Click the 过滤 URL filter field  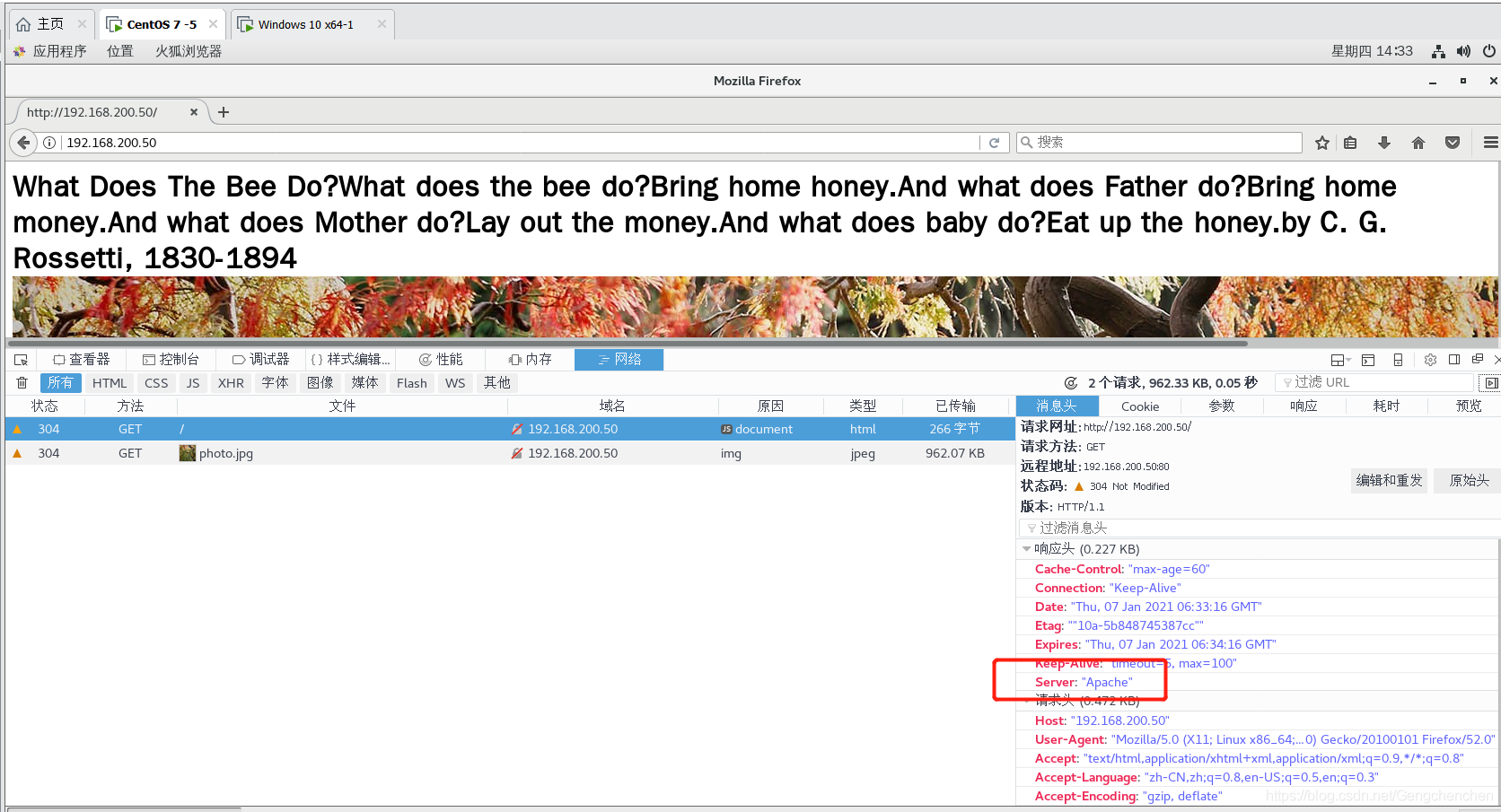(1374, 383)
